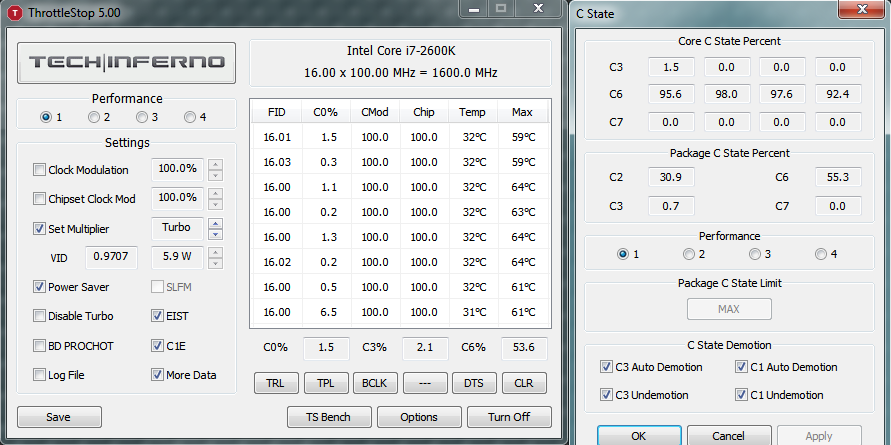Select Performance profile 3 in ThrottleStop window
This screenshot has height=445, width=891.
pyautogui.click(x=141, y=117)
